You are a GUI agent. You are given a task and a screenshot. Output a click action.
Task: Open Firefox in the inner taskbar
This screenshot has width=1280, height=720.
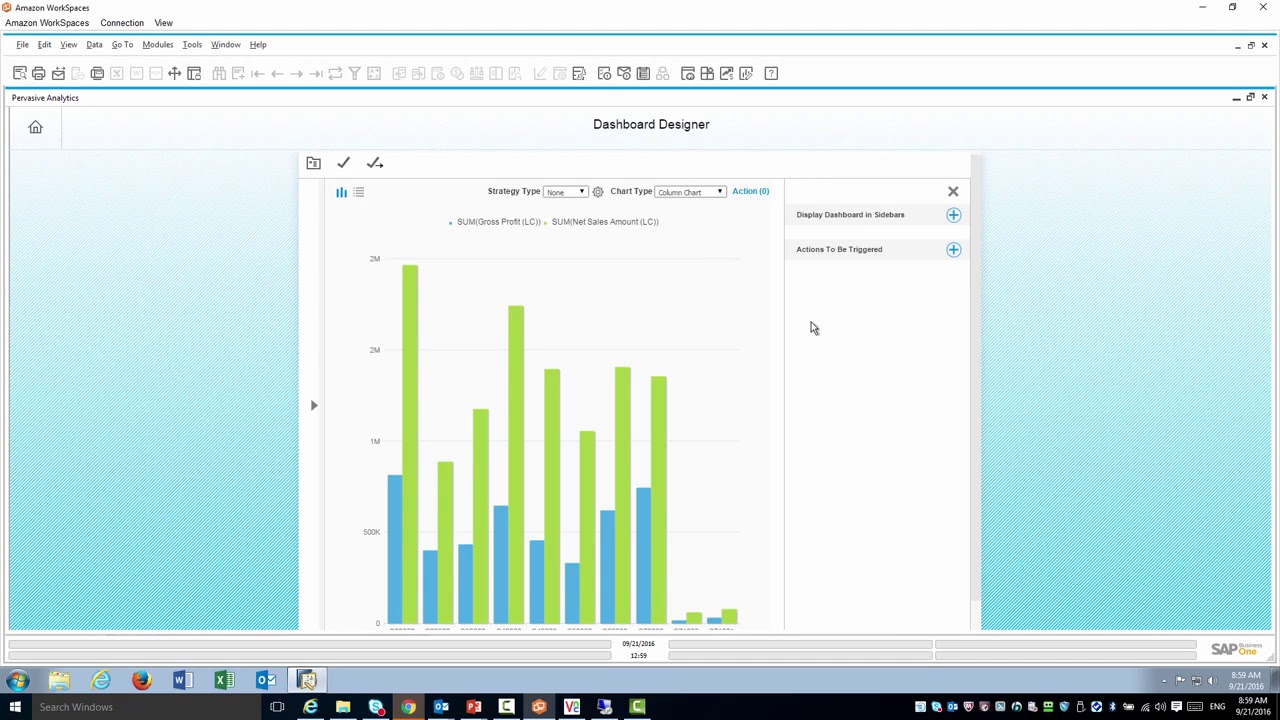pyautogui.click(x=141, y=680)
